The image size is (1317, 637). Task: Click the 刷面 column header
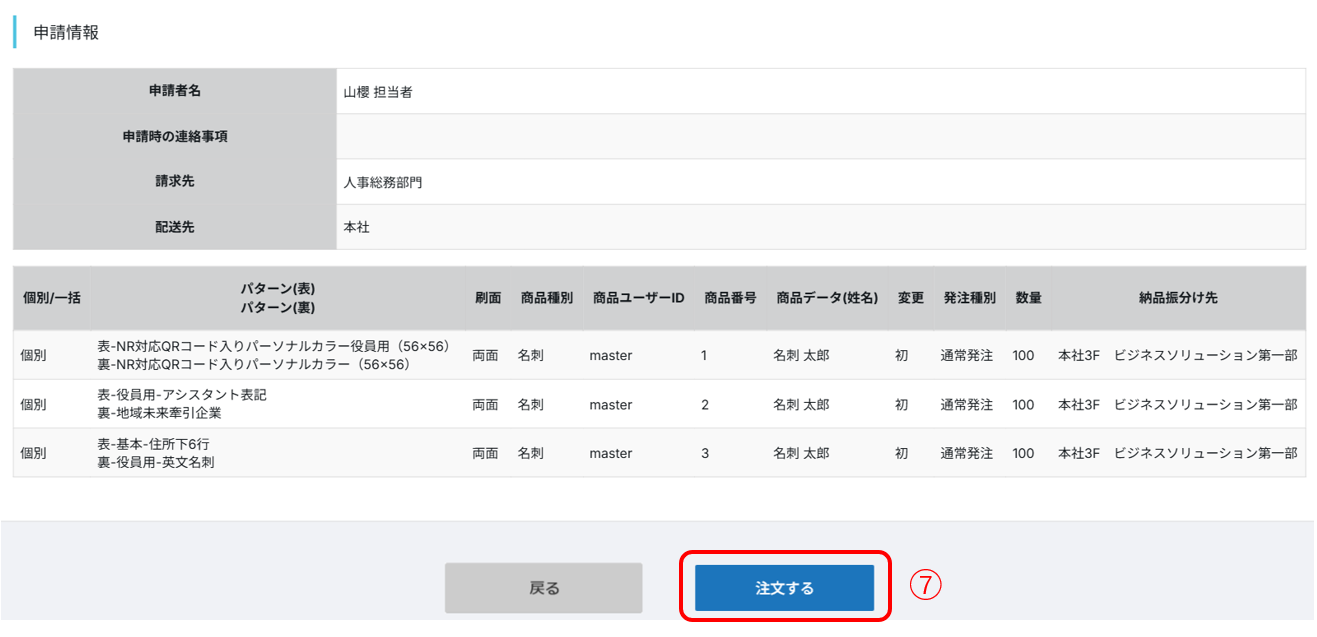coord(487,298)
